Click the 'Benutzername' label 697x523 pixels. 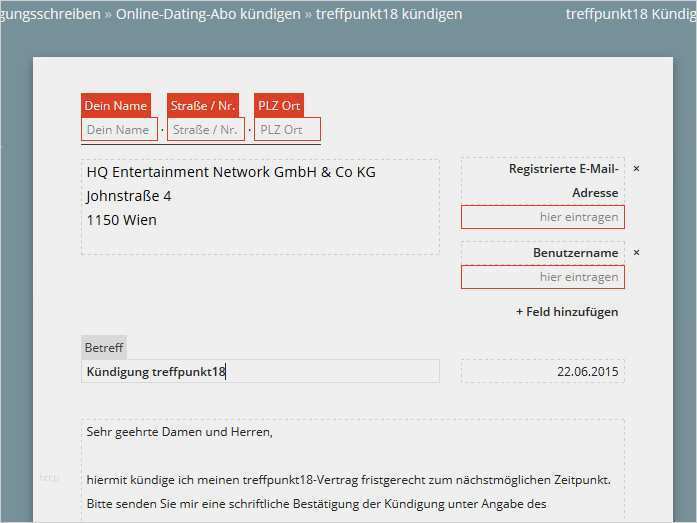tap(576, 253)
